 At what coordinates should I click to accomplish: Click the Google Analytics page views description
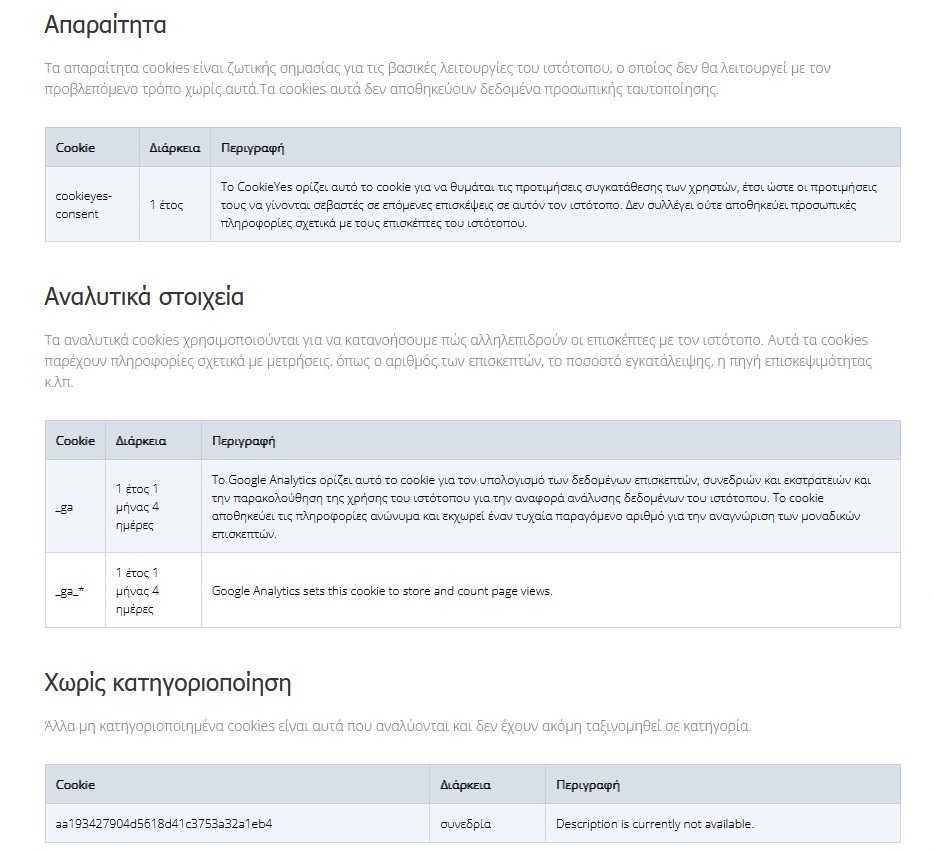[382, 591]
